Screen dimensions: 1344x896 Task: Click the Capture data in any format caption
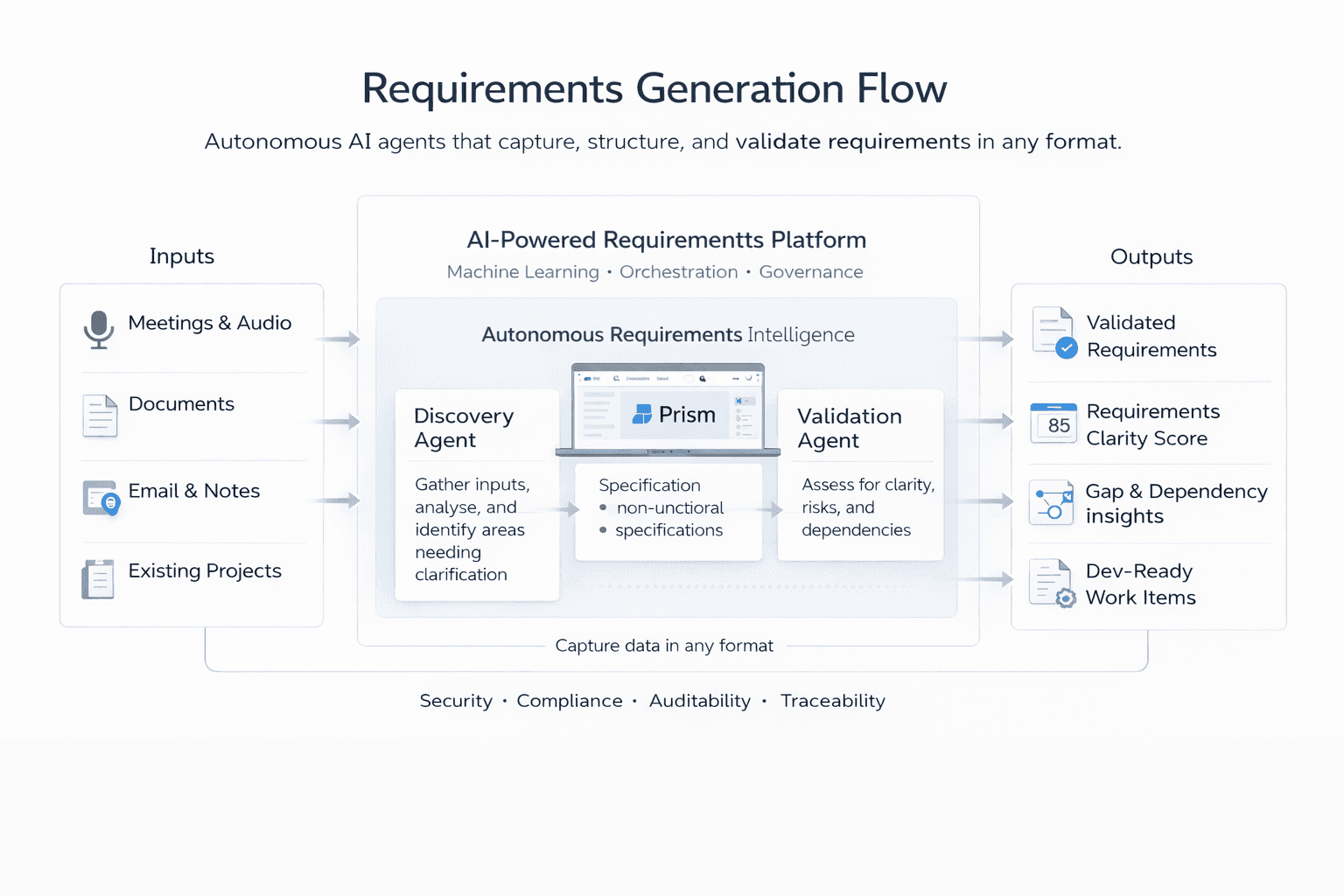tap(664, 646)
